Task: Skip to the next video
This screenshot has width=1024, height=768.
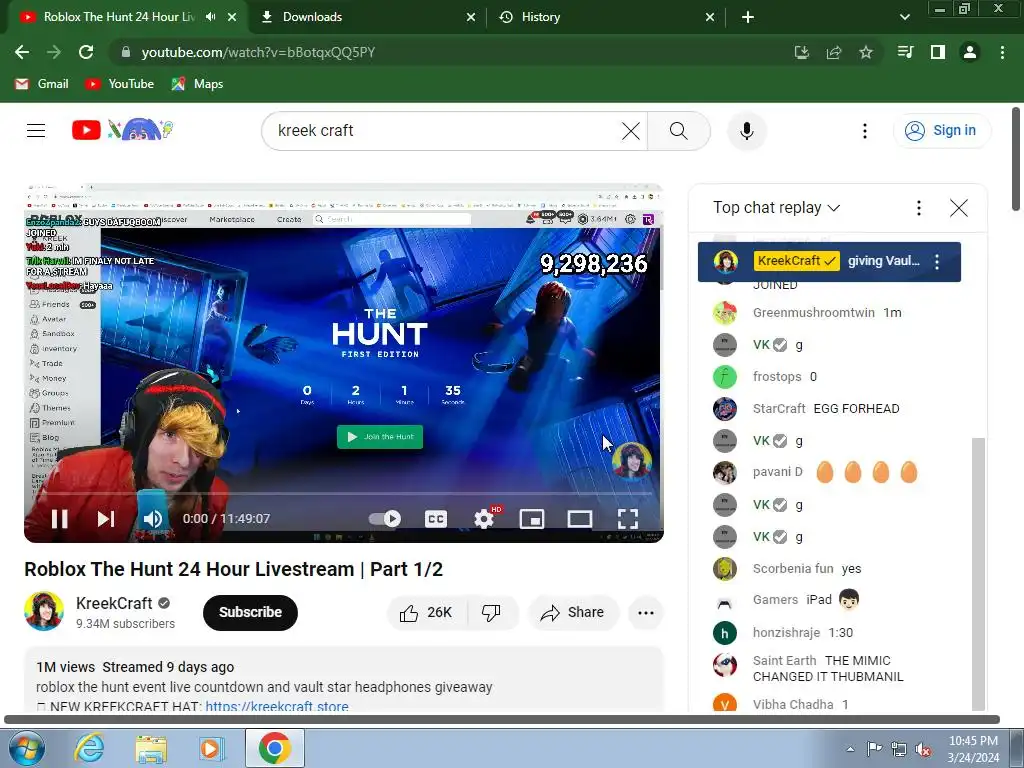Action: pos(106,519)
